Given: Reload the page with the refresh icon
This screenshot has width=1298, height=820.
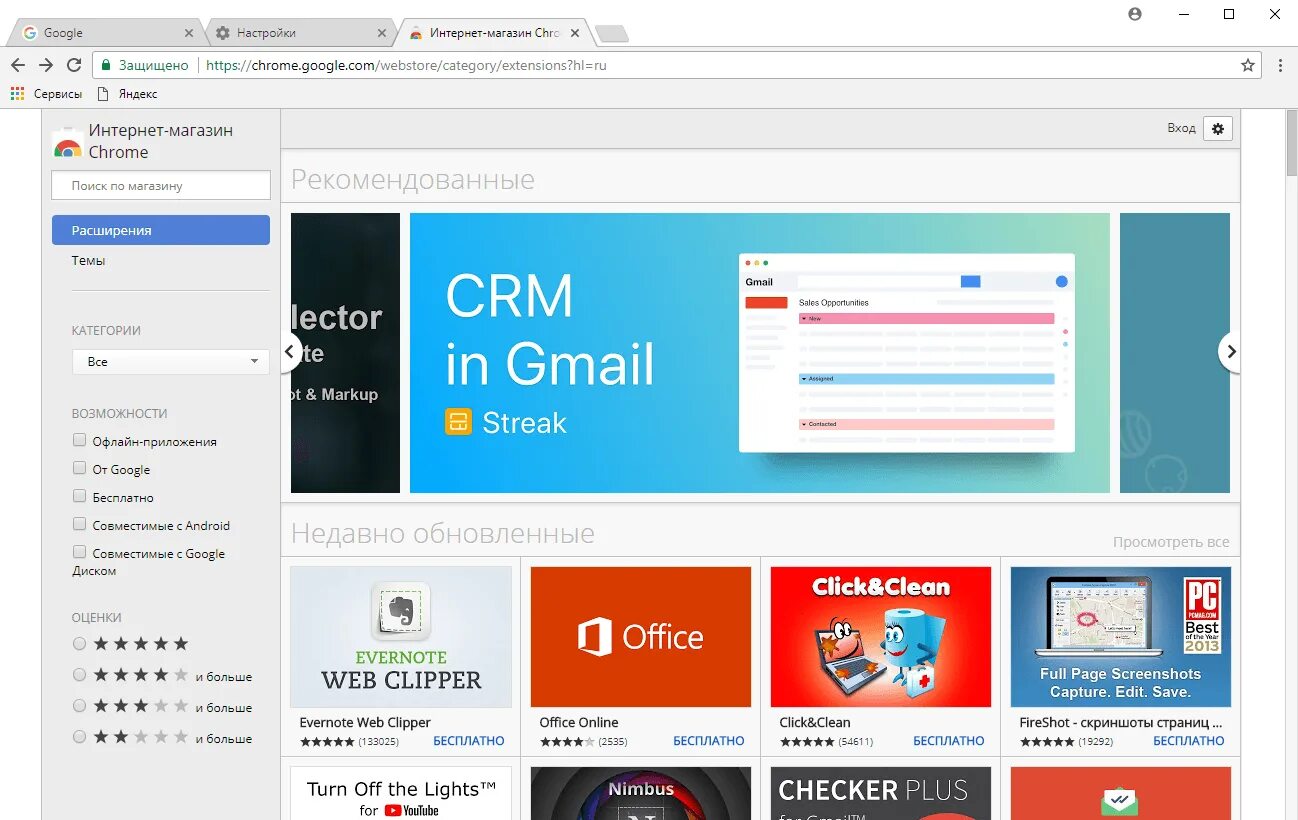Looking at the screenshot, I should 74,65.
